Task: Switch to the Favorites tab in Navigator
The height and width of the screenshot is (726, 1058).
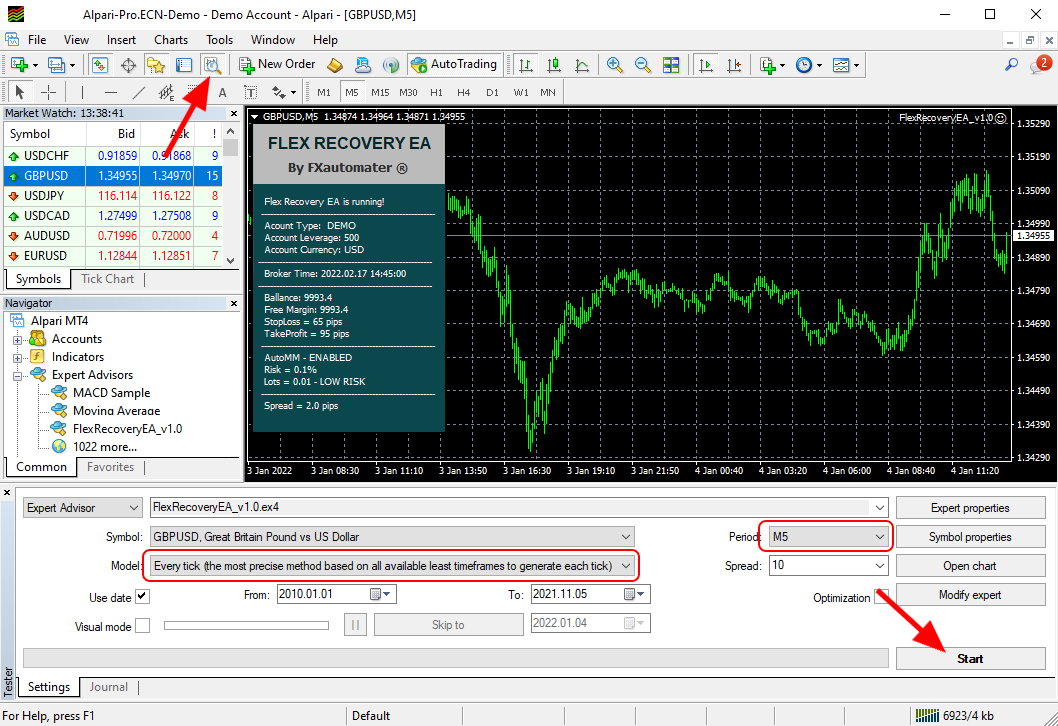Action: [110, 467]
